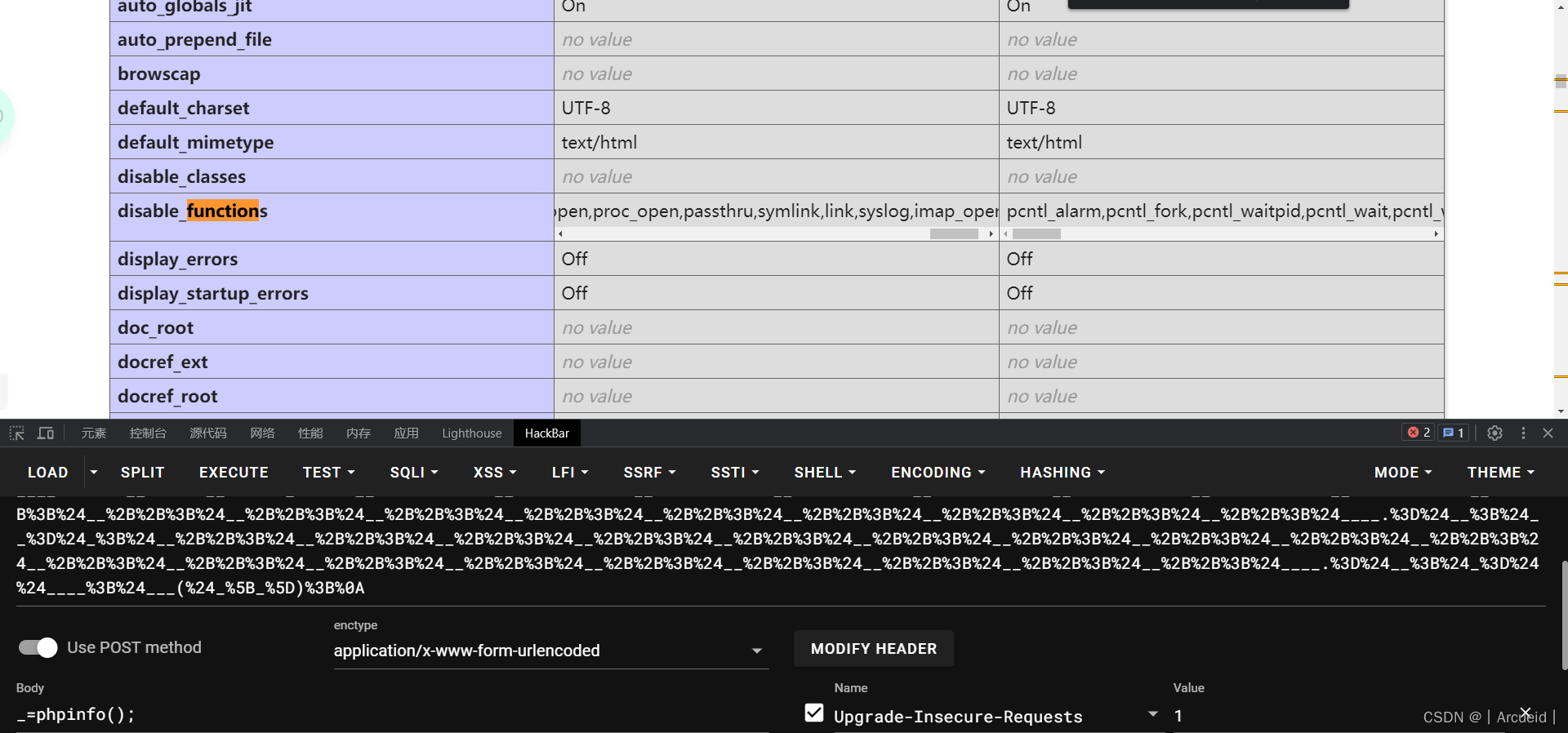Switch to the 应用 tab
1568x733 pixels.
pyautogui.click(x=407, y=433)
